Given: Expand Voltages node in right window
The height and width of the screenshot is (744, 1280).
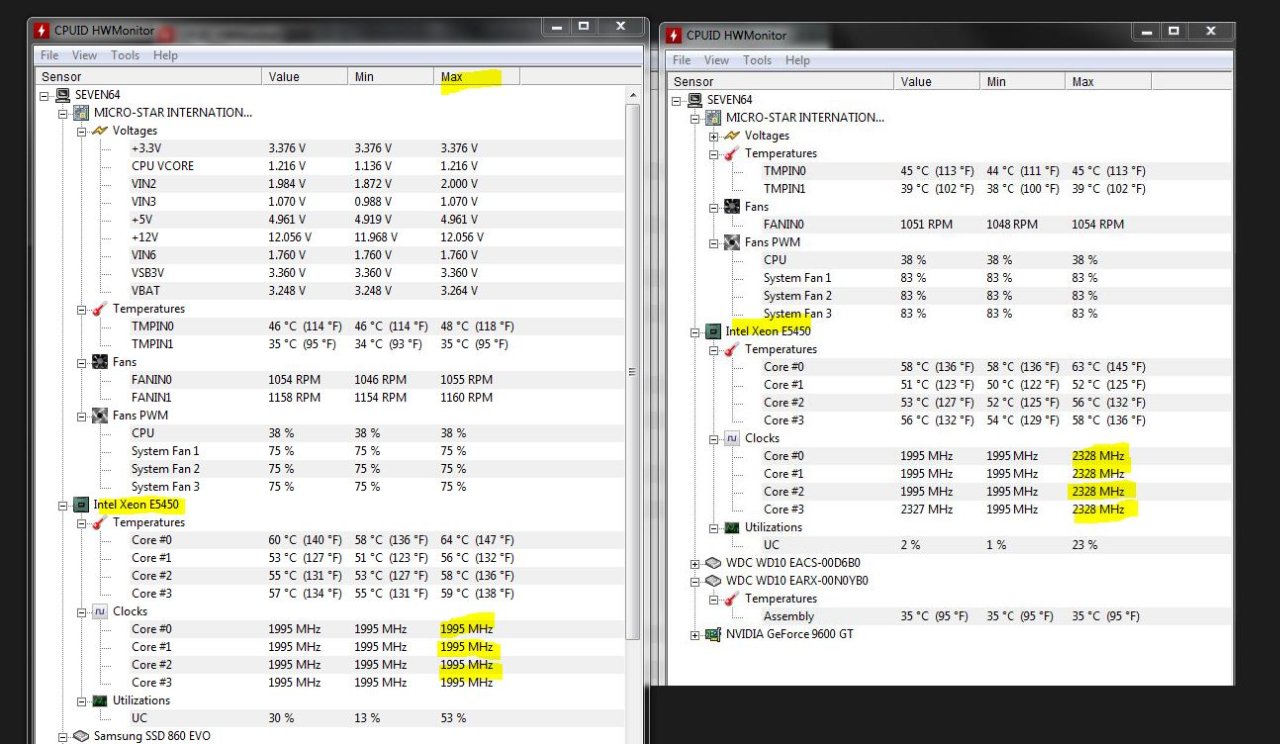Looking at the screenshot, I should pyautogui.click(x=714, y=136).
